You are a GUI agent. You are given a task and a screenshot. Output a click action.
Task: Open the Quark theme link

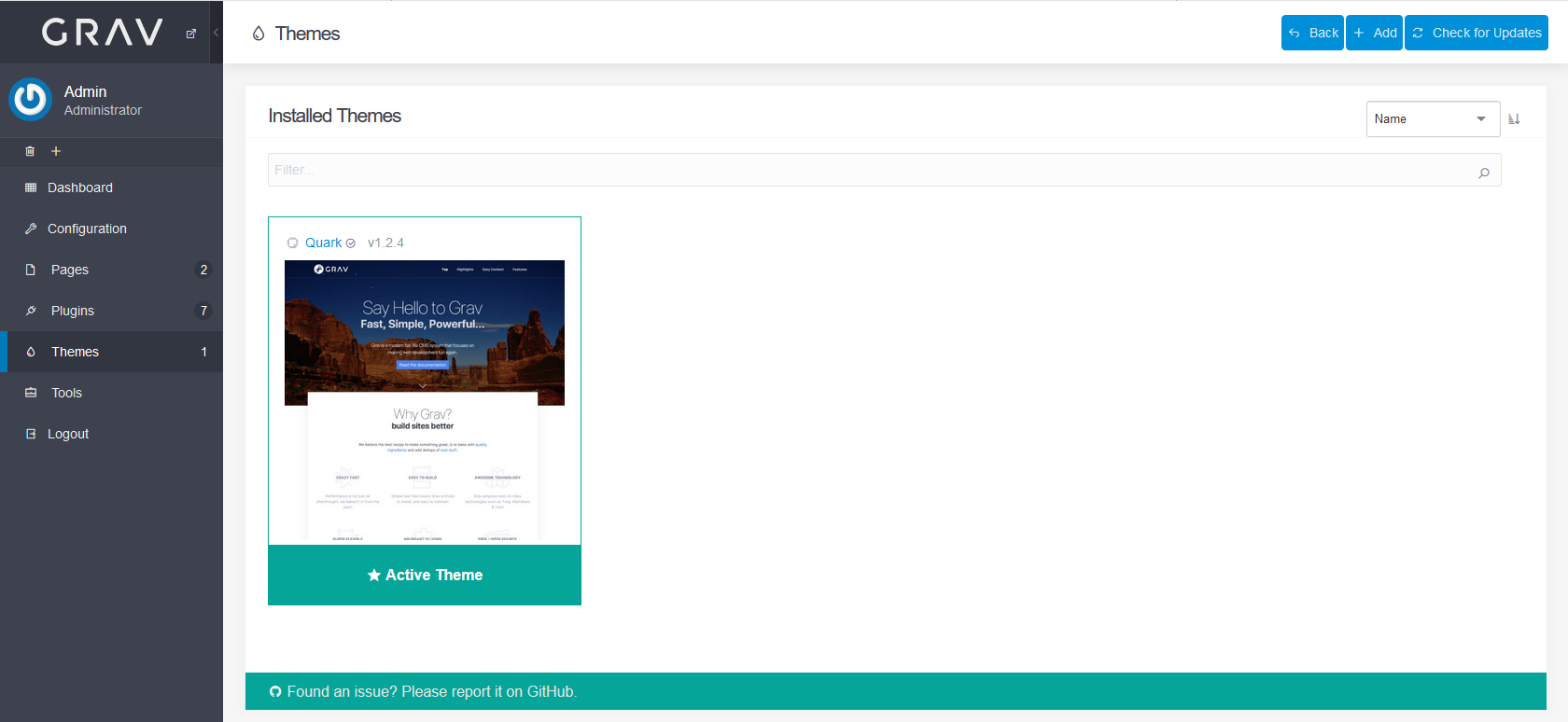(324, 243)
